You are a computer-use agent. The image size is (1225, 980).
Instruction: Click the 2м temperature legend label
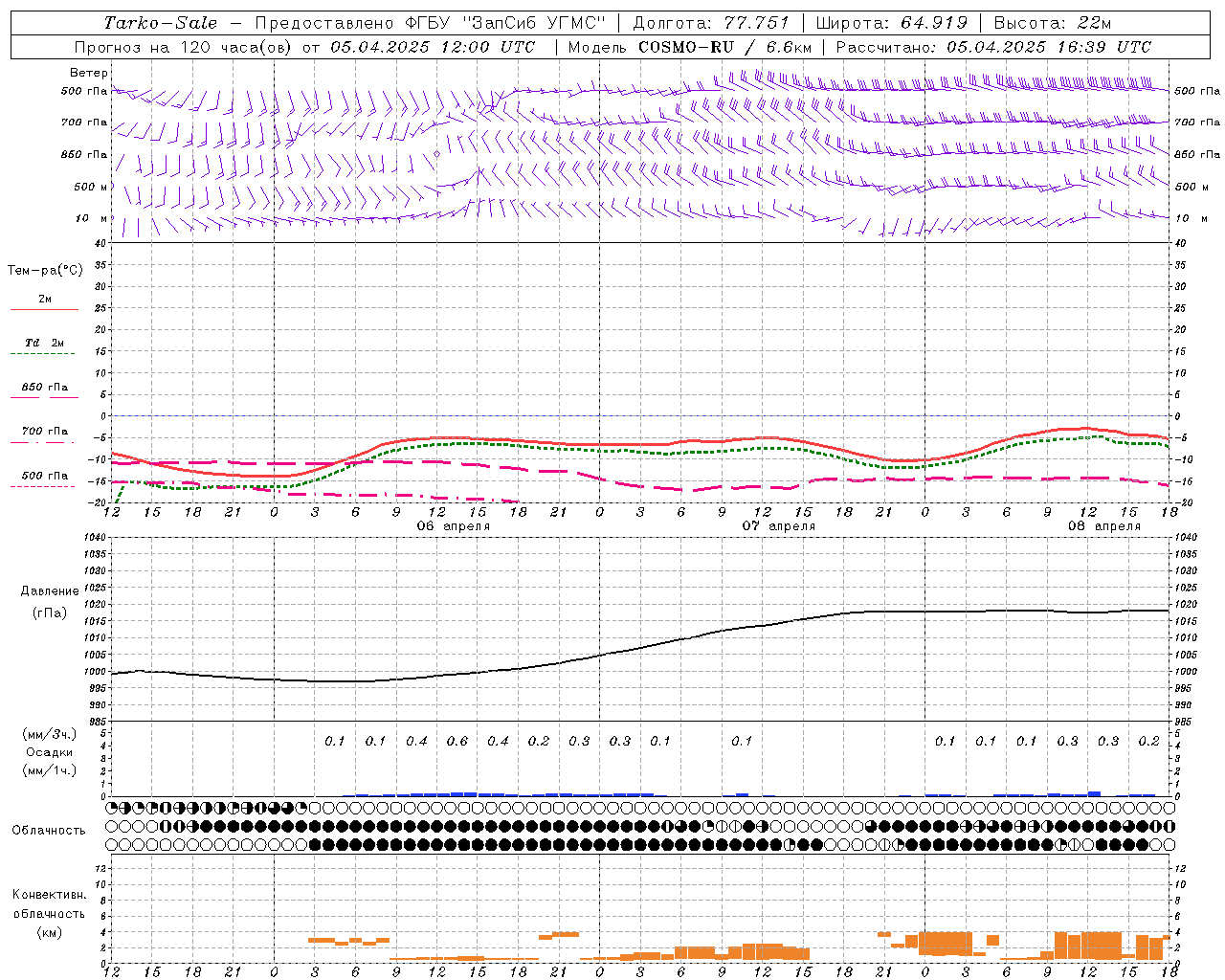(45, 300)
